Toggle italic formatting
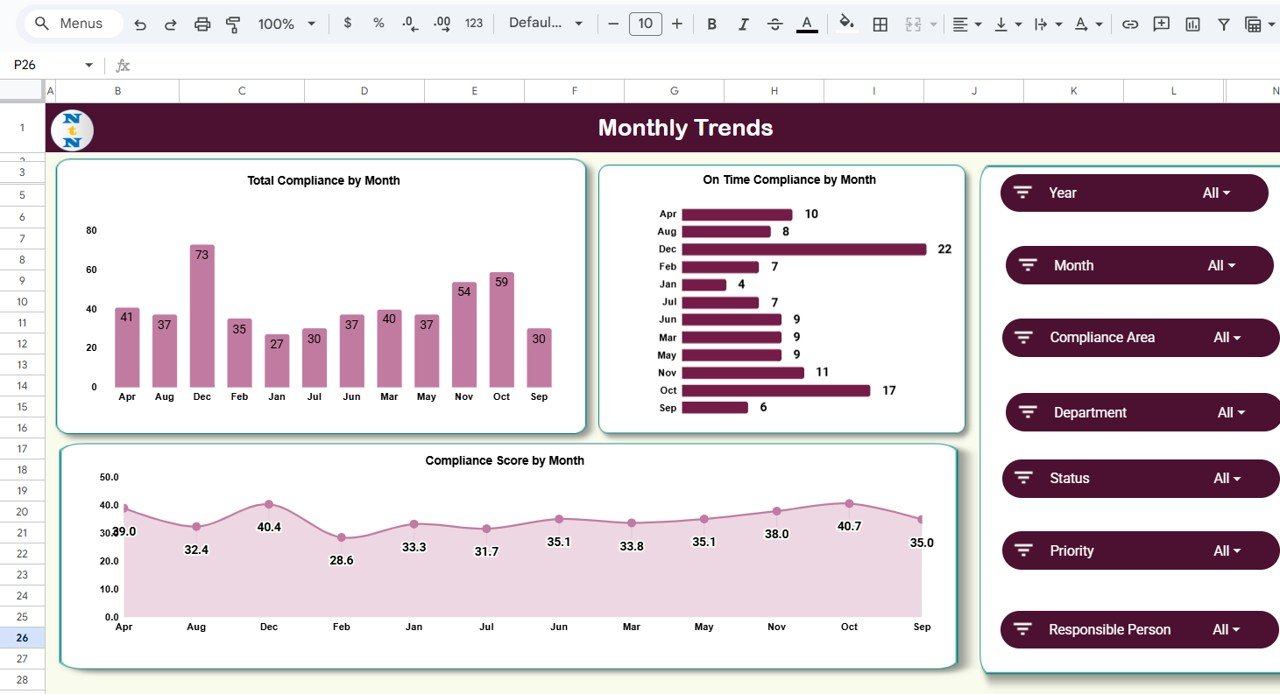This screenshot has height=694, width=1280. tap(743, 23)
